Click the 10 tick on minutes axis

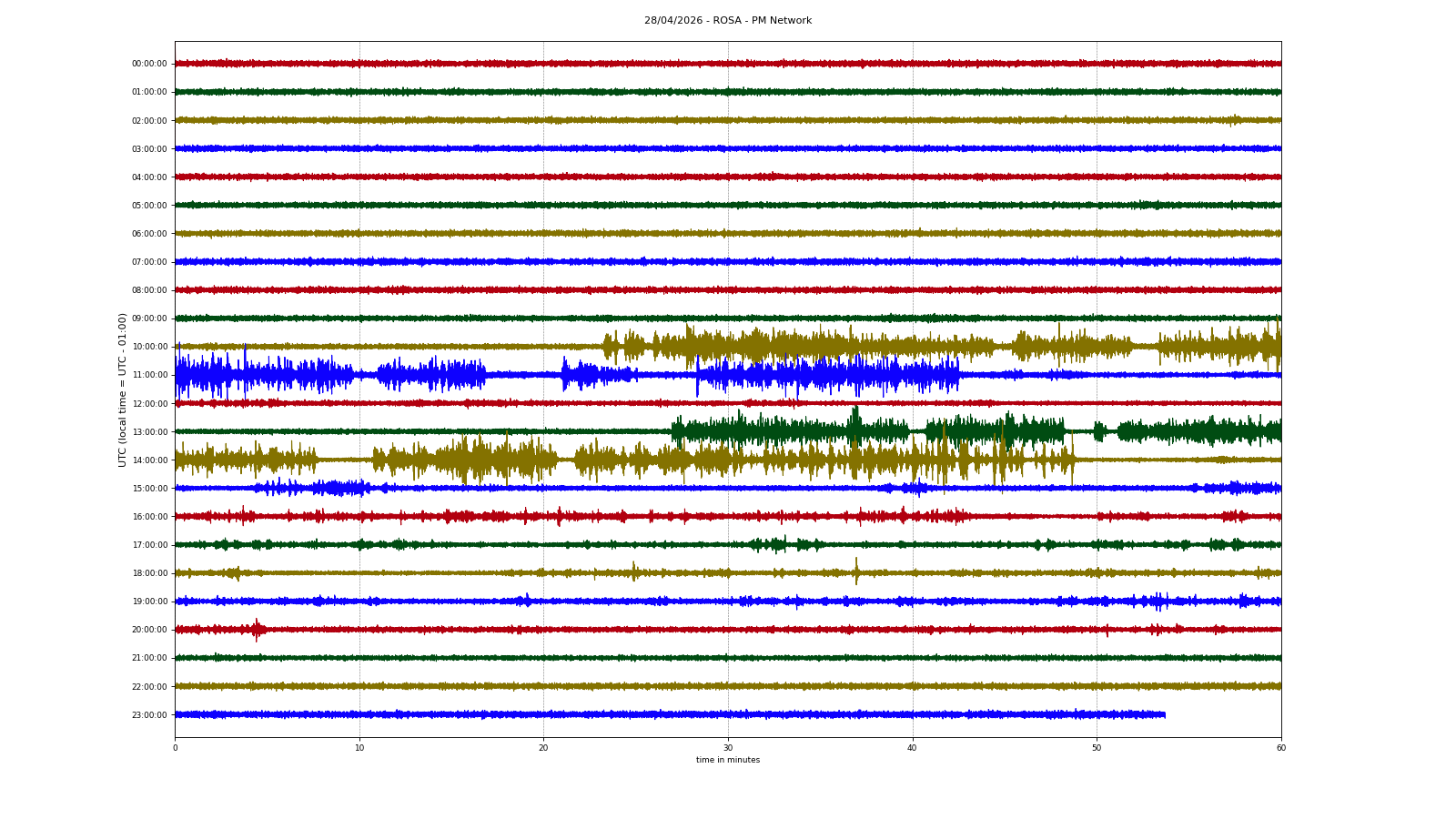[x=359, y=748]
